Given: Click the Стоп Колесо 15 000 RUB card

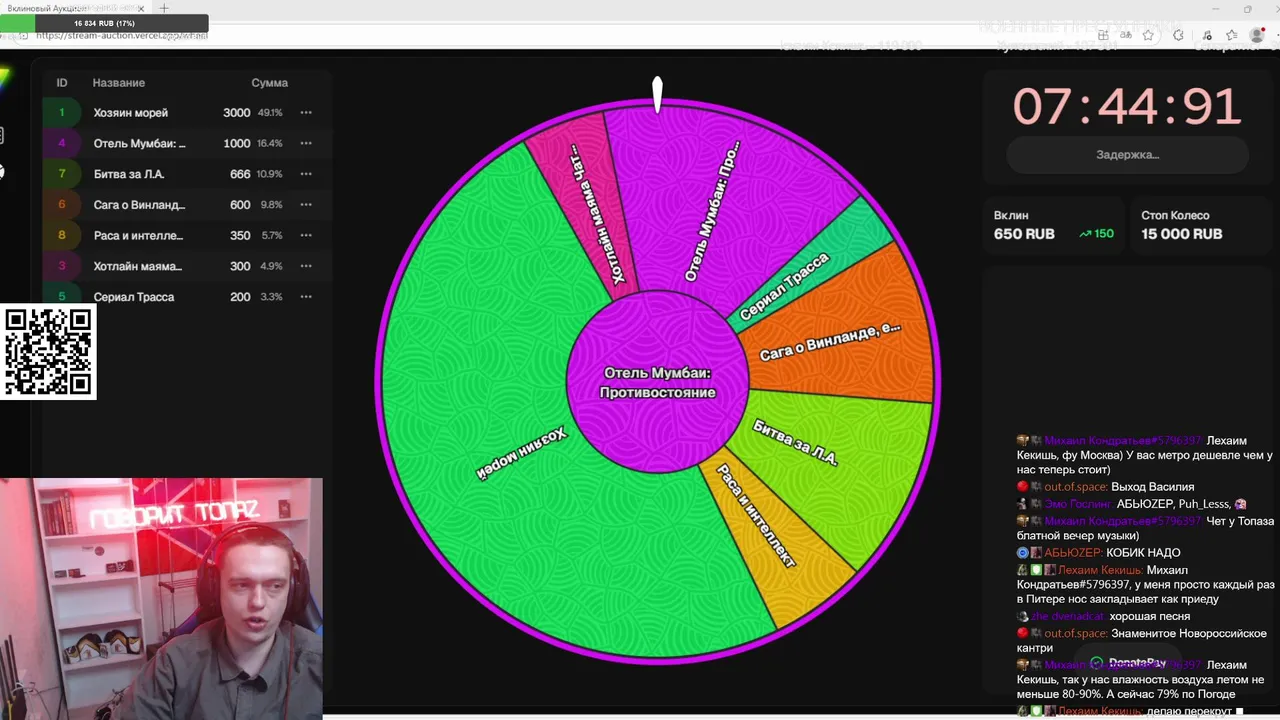Looking at the screenshot, I should (x=1200, y=225).
